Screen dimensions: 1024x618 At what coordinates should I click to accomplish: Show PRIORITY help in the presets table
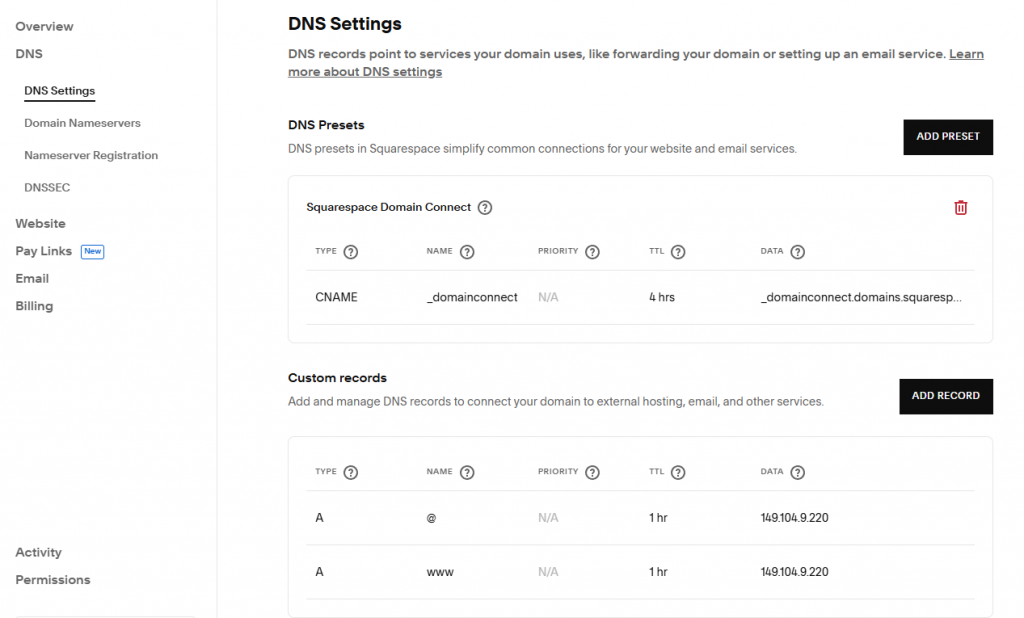pyautogui.click(x=592, y=252)
